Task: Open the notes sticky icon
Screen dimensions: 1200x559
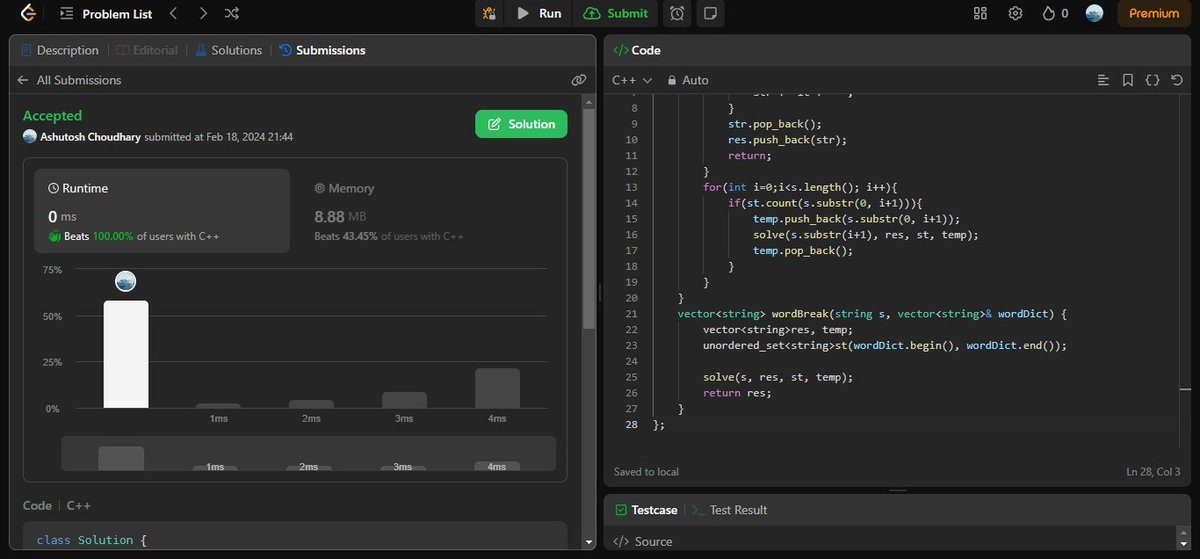Action: tap(710, 14)
